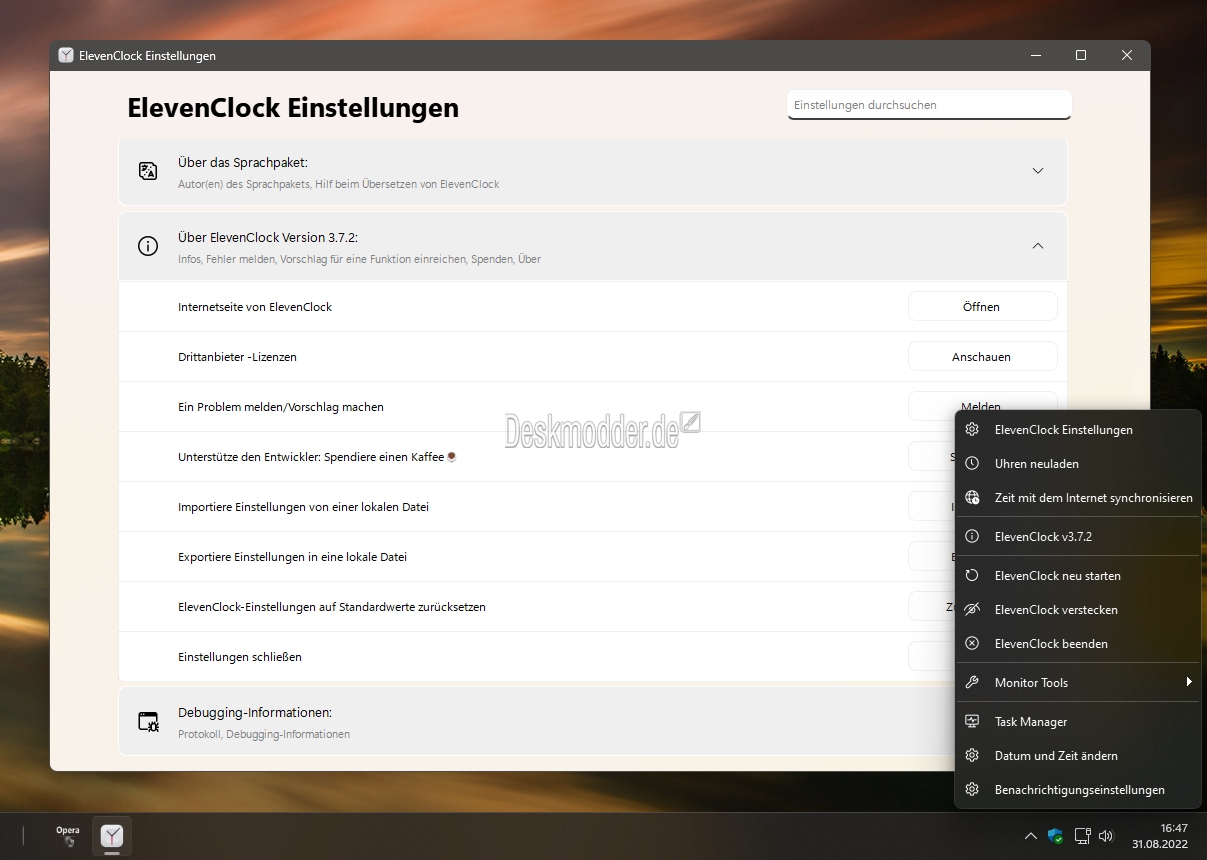Click the ElevenClock logo in the title bar
Screen dimensions: 1207x860
click(66, 56)
